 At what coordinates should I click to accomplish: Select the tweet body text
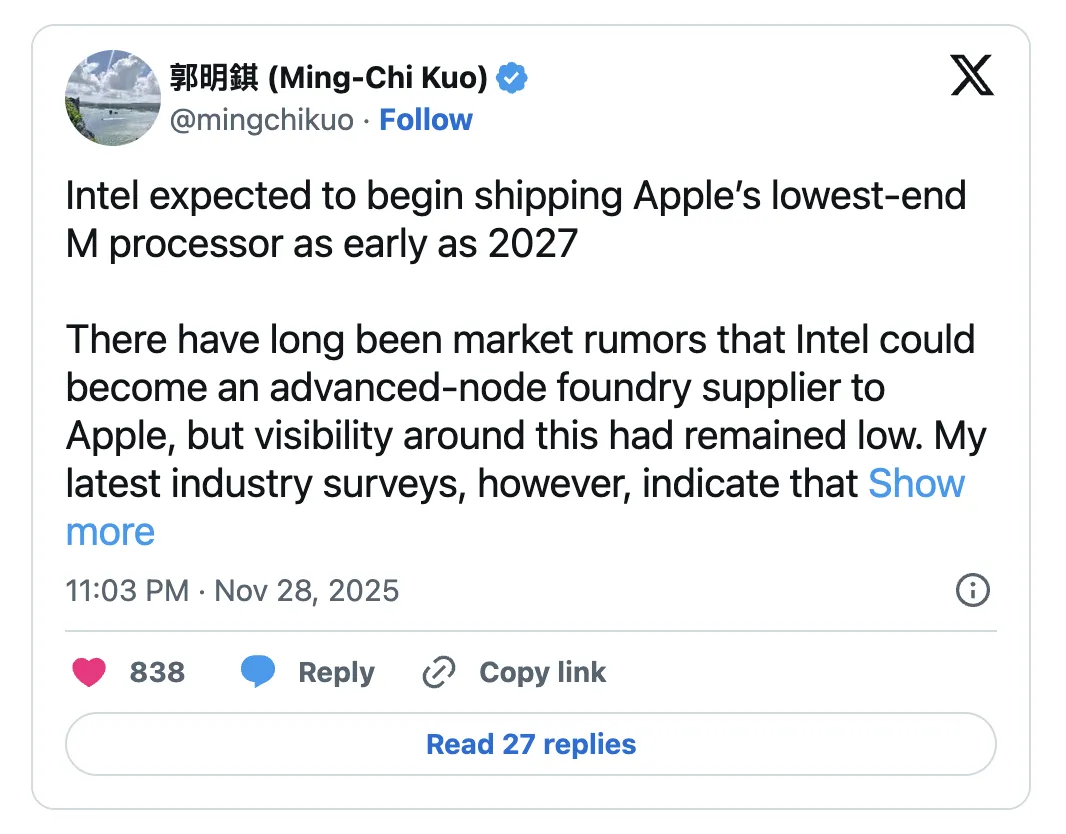(x=520, y=340)
